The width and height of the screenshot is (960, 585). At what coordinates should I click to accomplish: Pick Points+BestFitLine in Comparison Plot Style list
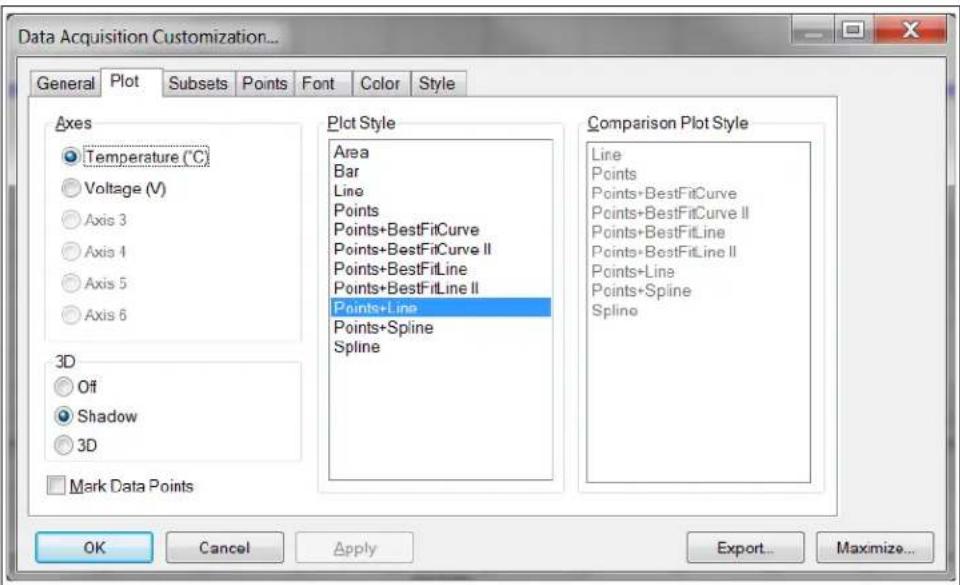(699, 233)
